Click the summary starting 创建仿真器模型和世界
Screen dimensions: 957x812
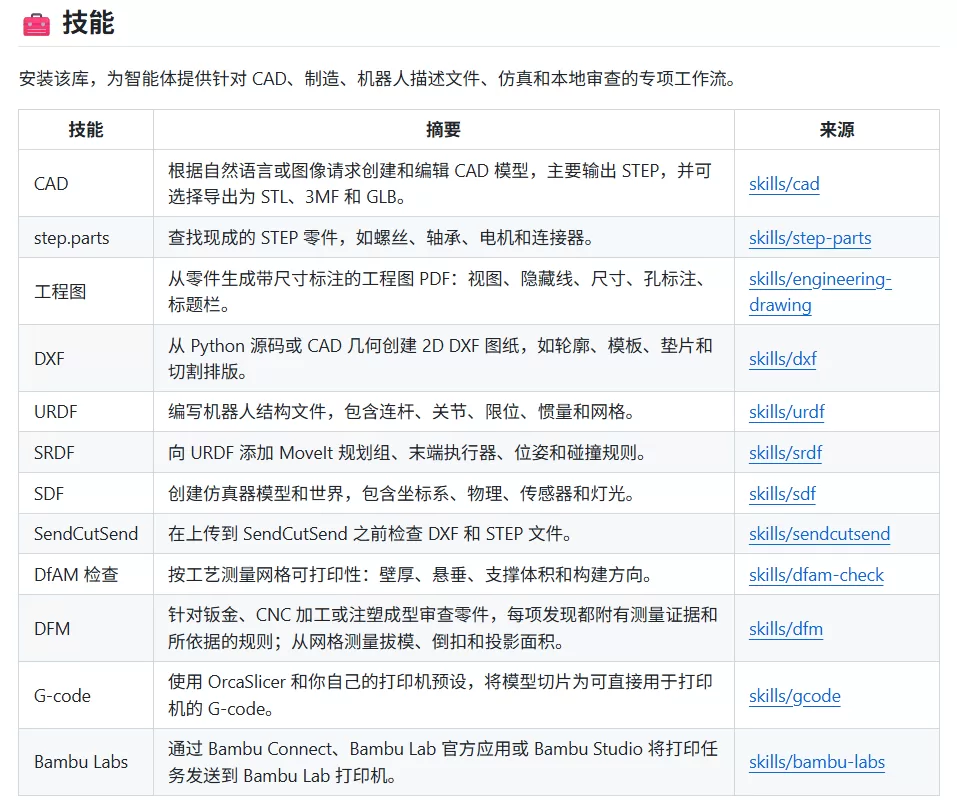coord(401,493)
